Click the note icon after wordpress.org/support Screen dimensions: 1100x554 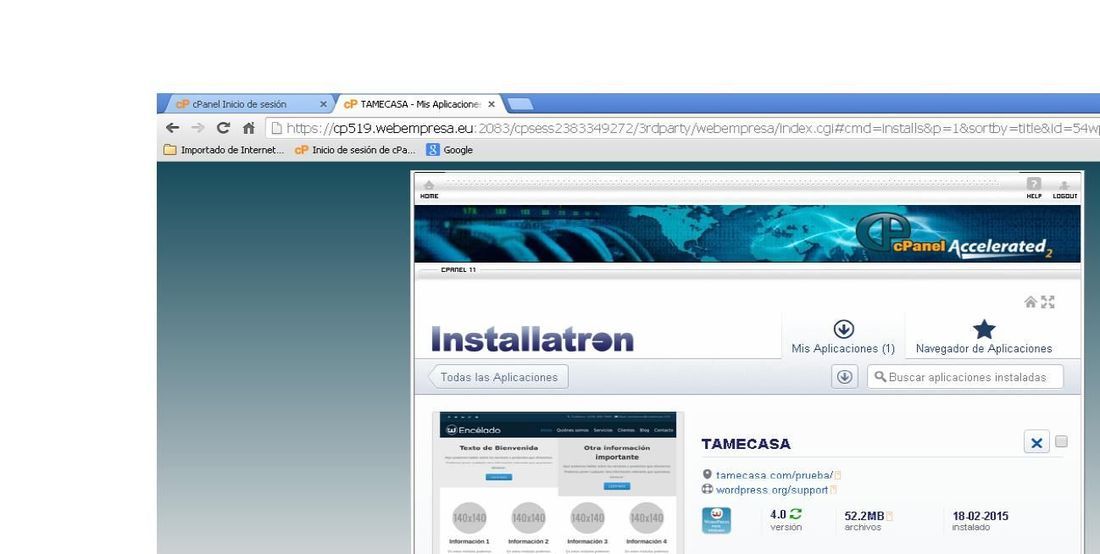(x=833, y=490)
